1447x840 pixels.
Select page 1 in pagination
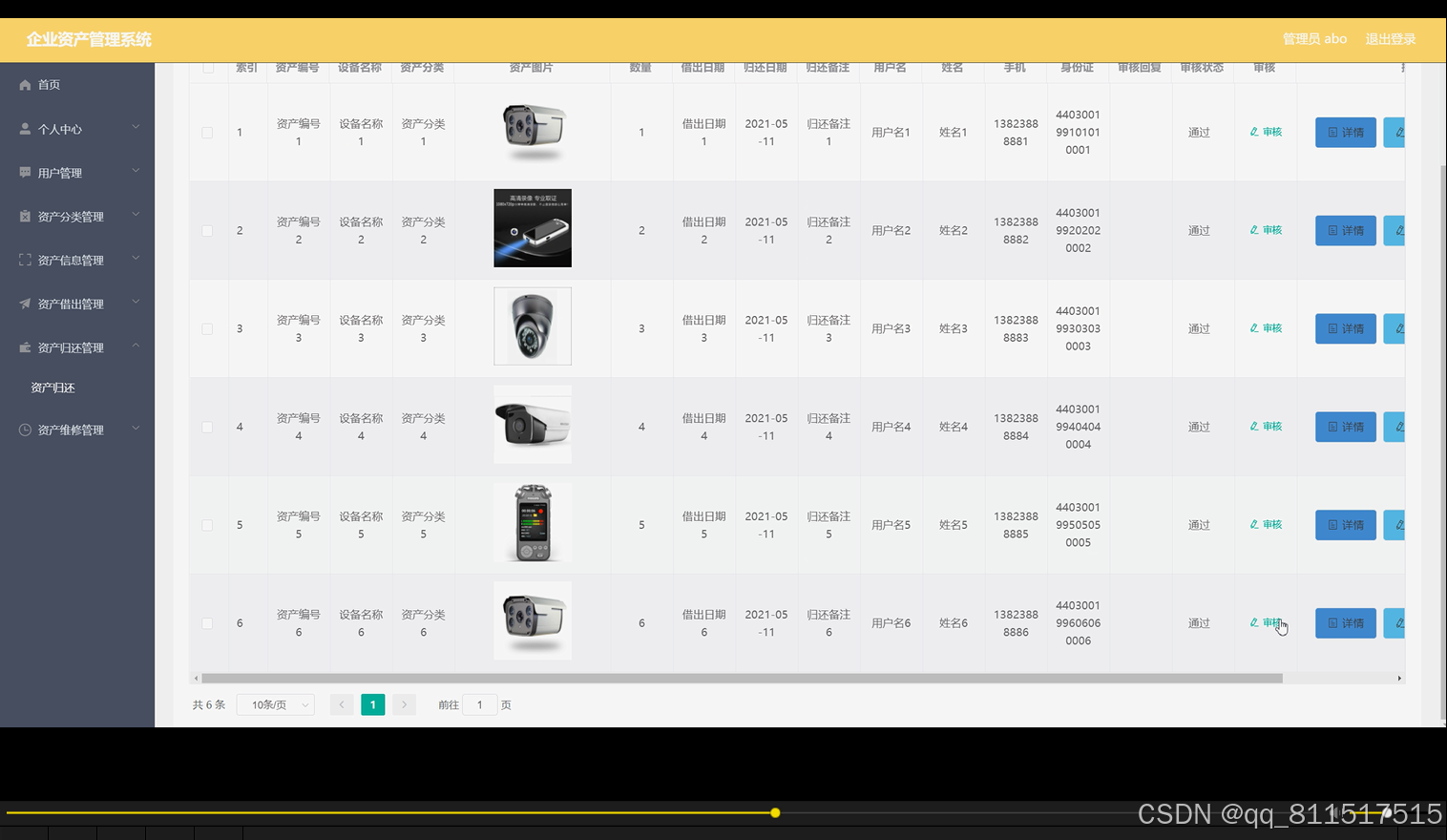pos(373,704)
